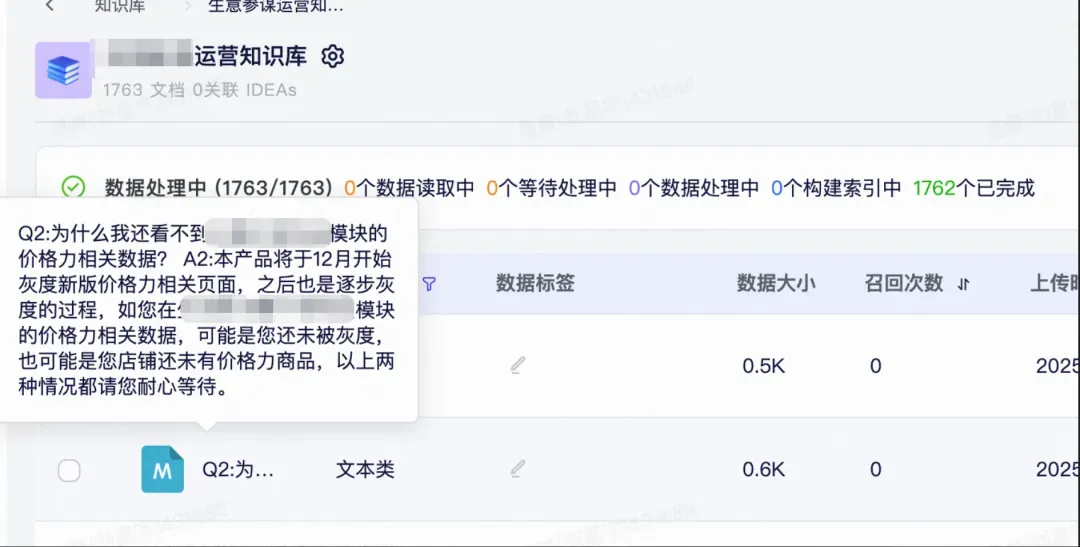
Task: Click the blue M file icon for Q2
Action: (162, 469)
